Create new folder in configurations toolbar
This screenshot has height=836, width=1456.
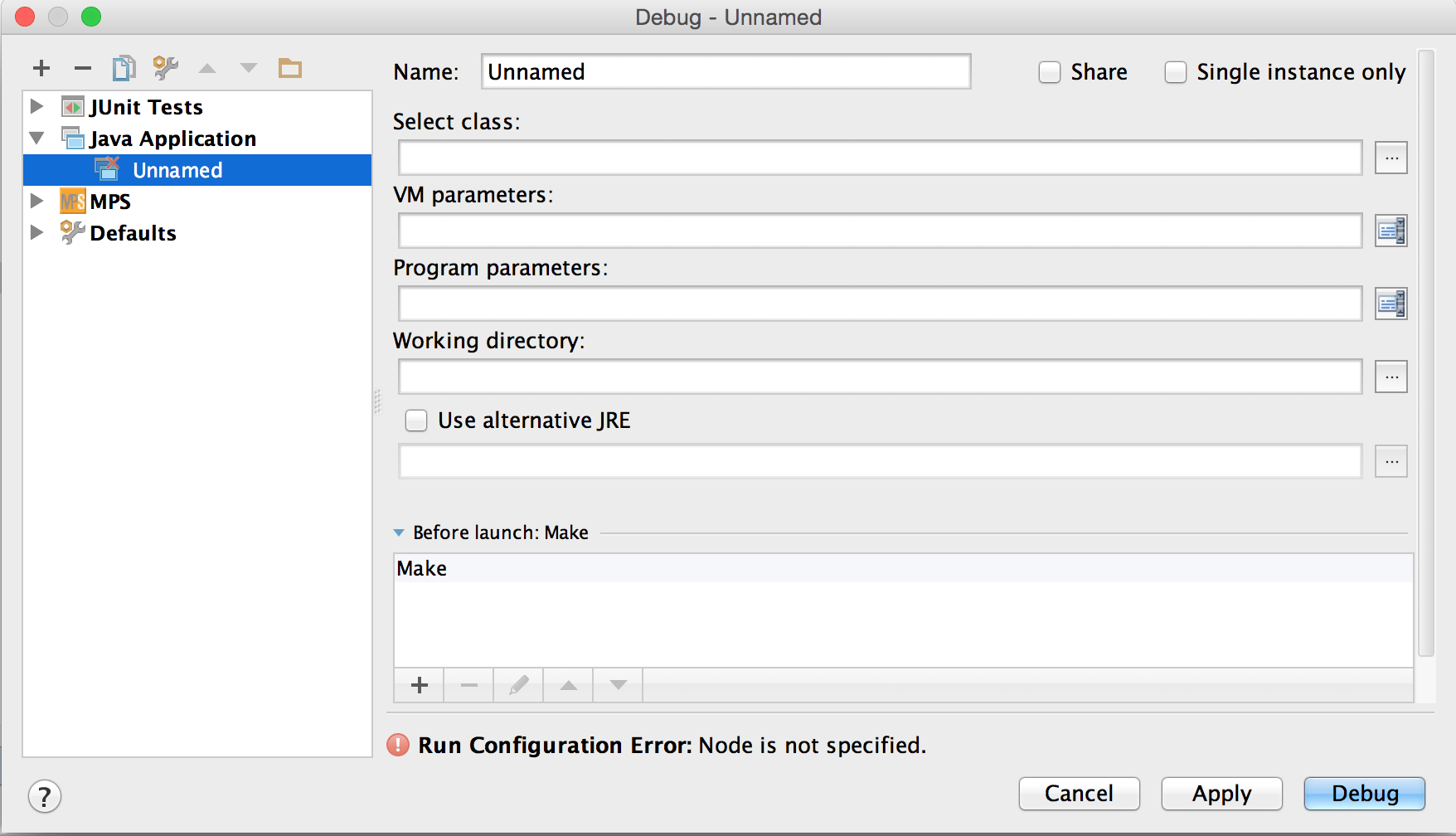click(x=289, y=68)
